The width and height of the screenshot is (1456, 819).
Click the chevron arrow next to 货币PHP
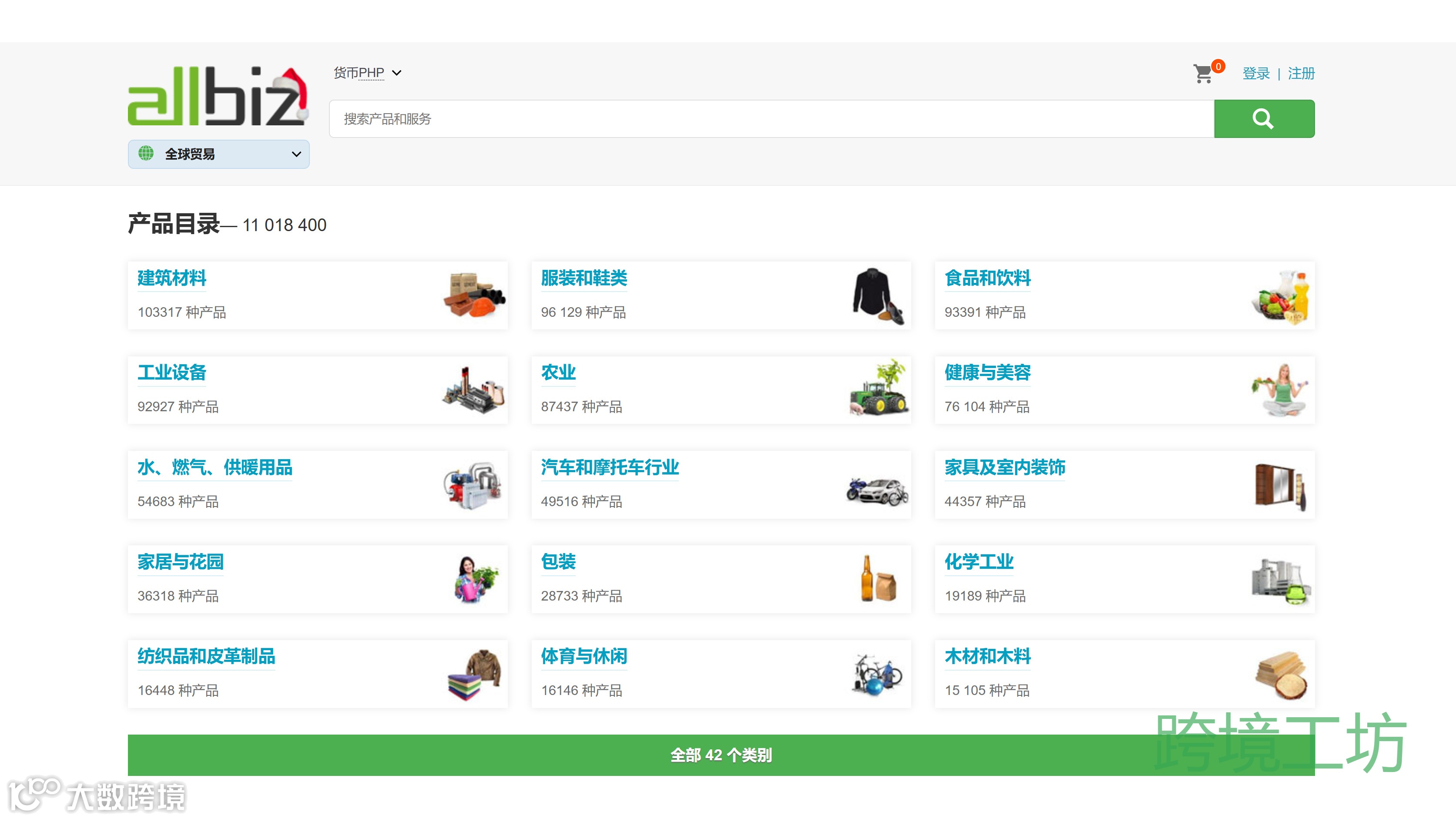[x=397, y=73]
